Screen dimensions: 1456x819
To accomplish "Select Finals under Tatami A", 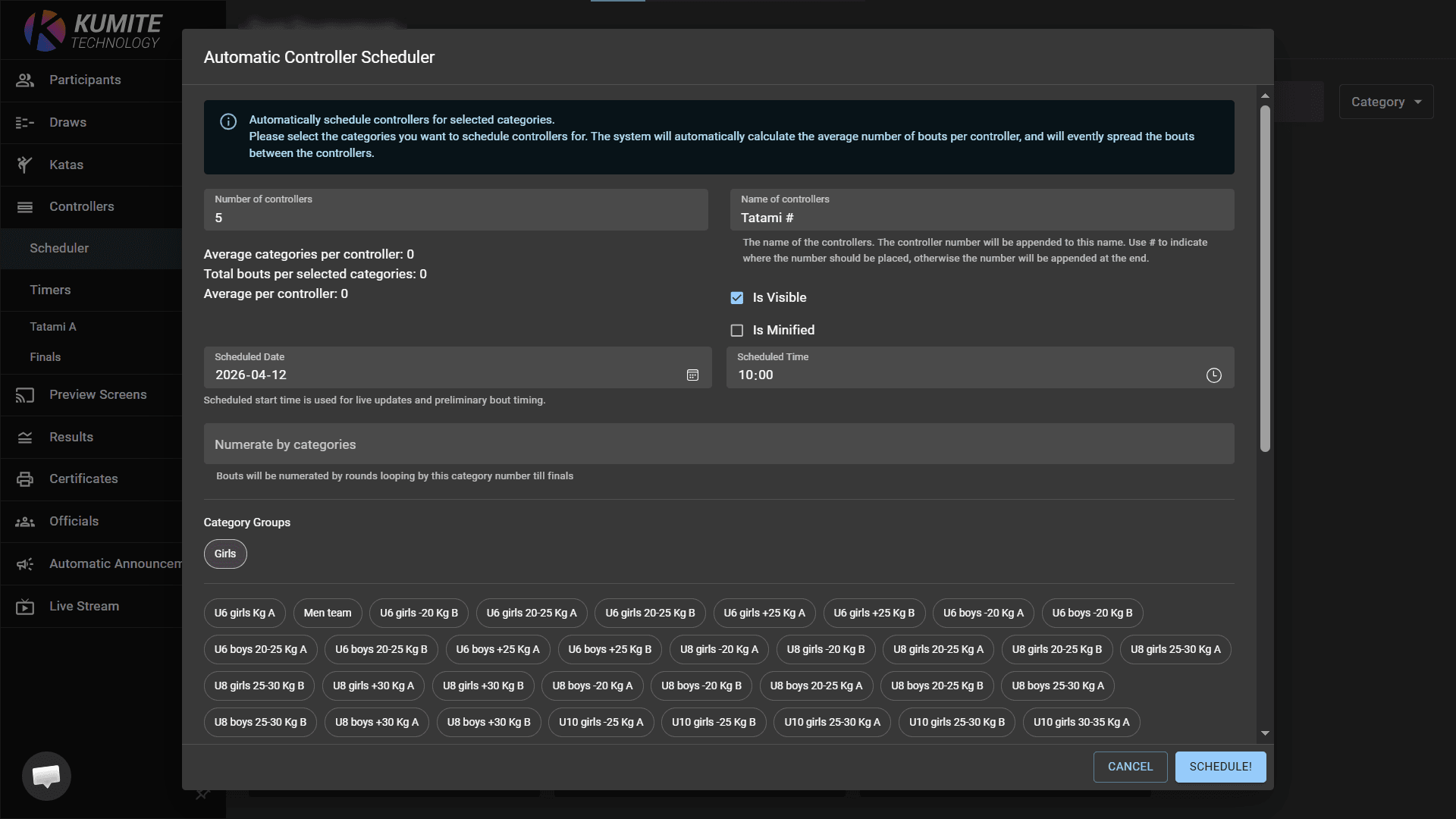I will (x=45, y=356).
